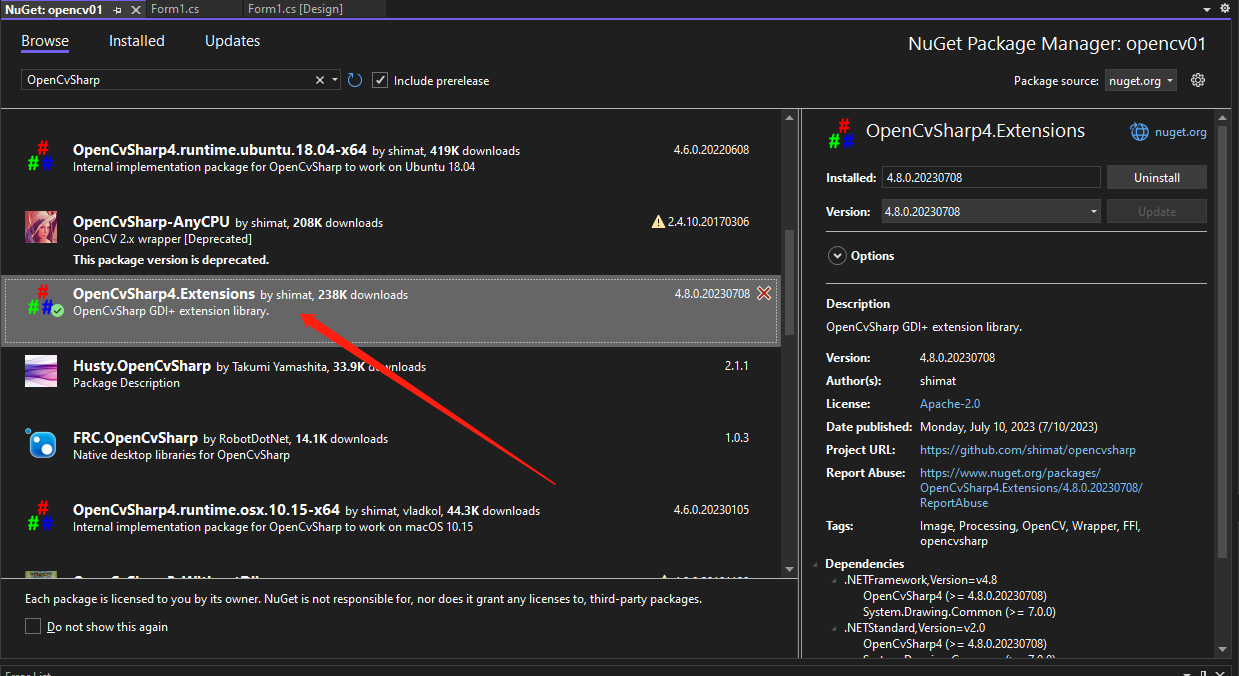Image resolution: width=1239 pixels, height=676 pixels.
Task: Click the OpenCvSharp4.Extensions package icon in list
Action: click(x=43, y=300)
